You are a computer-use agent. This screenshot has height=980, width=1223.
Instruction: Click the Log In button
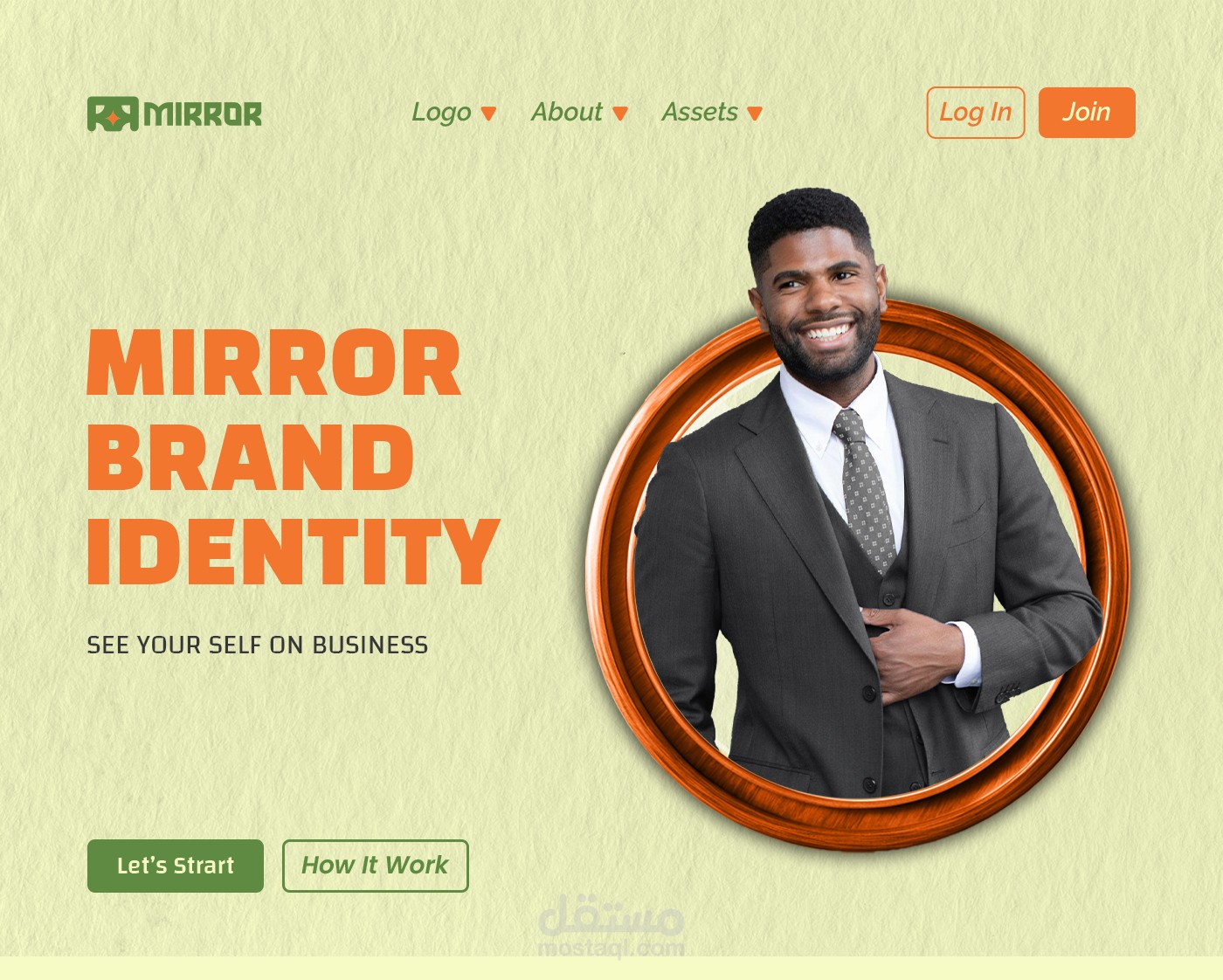coord(976,113)
